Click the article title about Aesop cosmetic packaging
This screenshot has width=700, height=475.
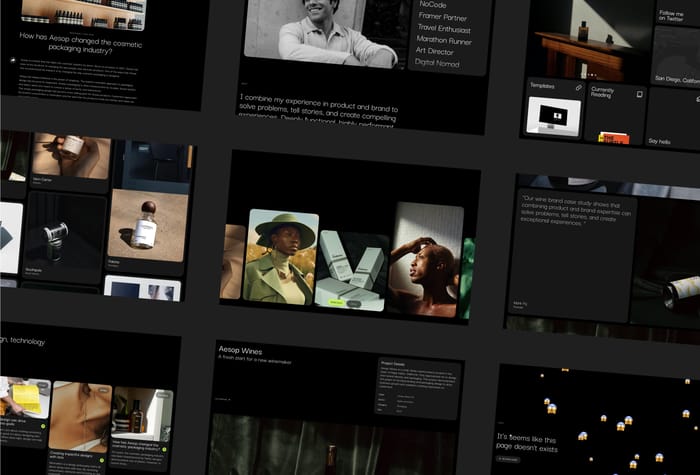point(81,43)
